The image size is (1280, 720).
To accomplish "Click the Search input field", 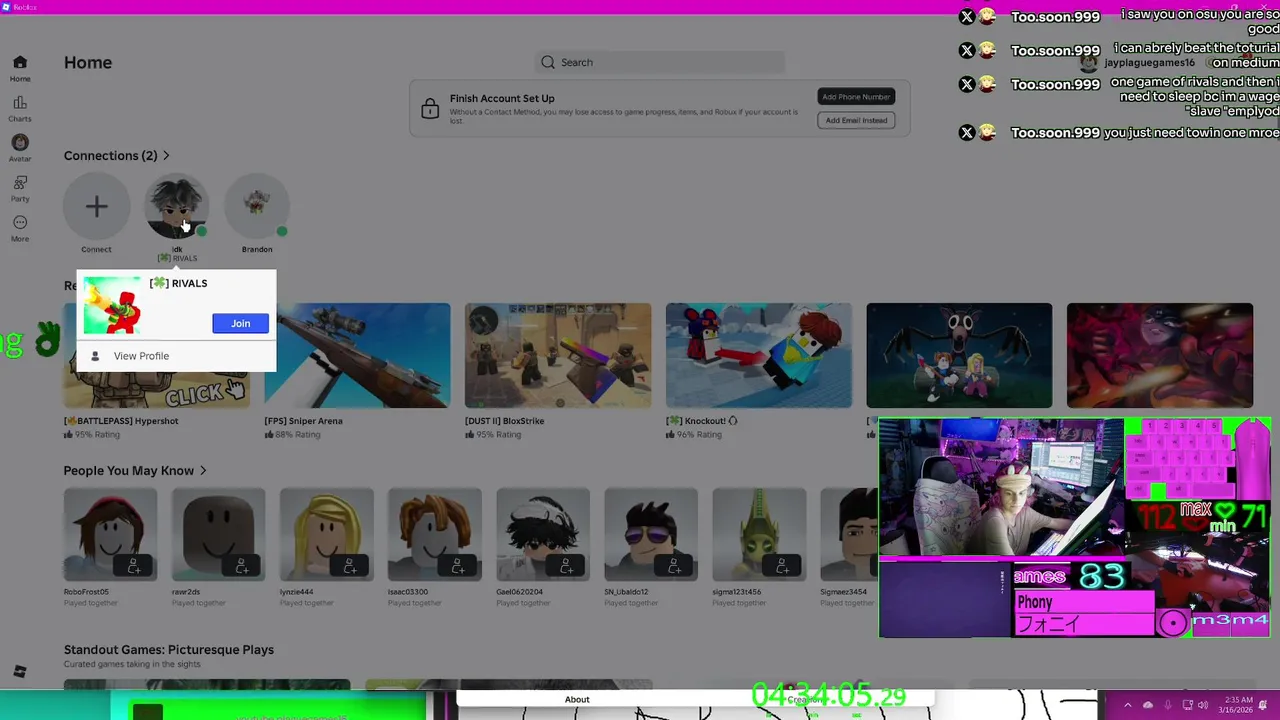I will click(660, 62).
